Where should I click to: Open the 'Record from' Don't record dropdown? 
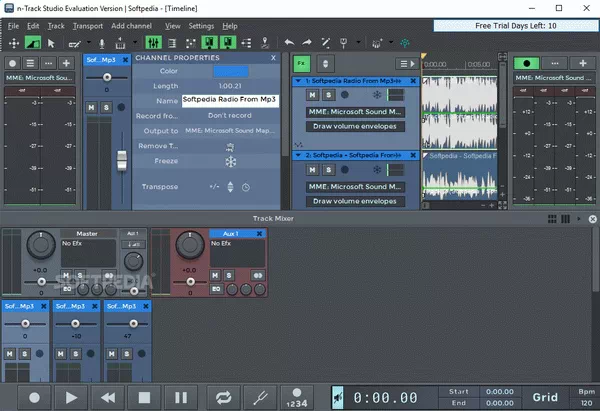pos(229,115)
